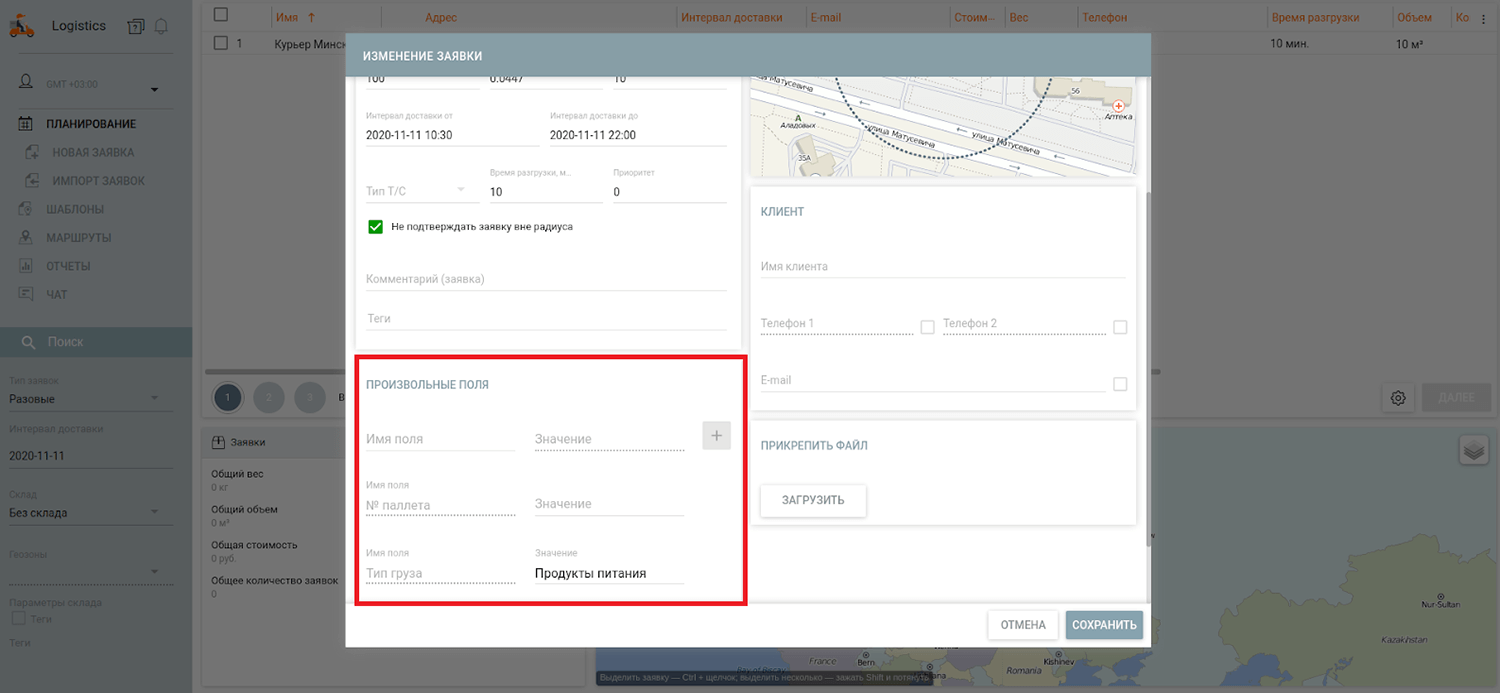The height and width of the screenshot is (693, 1500).
Task: Click the help icon beside Logistics
Action: coord(136,27)
